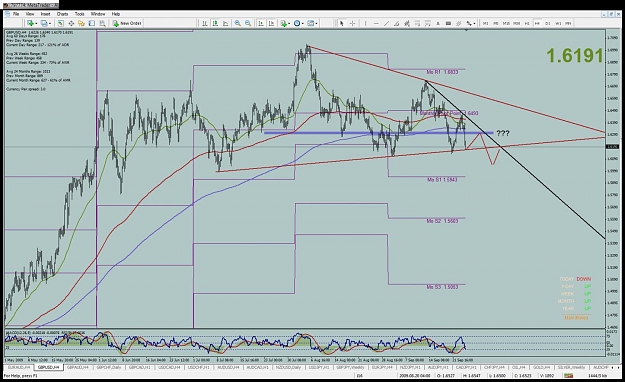Image resolution: width=625 pixels, height=382 pixels.
Task: Switch to W1 timeframe
Action: [x=558, y=24]
